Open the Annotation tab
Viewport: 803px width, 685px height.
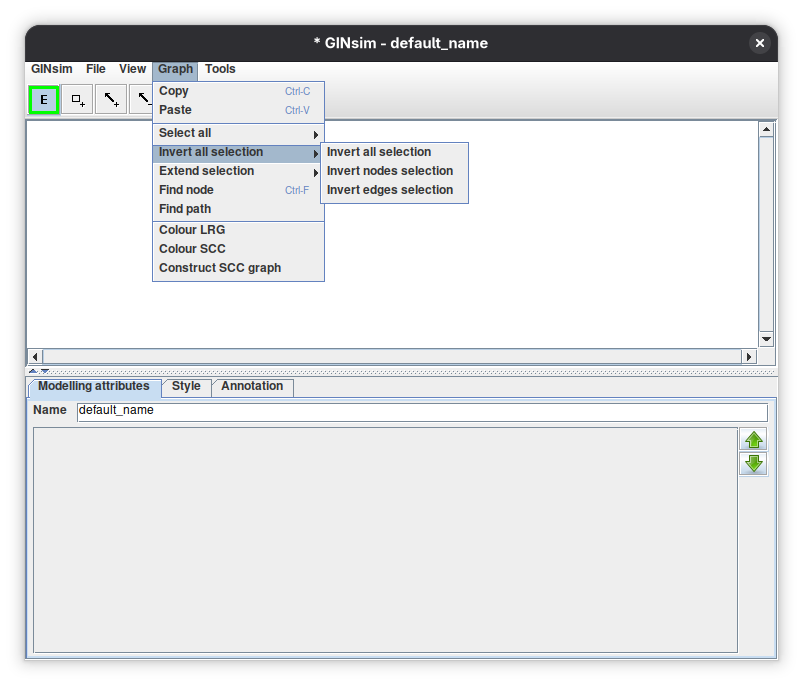pyautogui.click(x=252, y=387)
